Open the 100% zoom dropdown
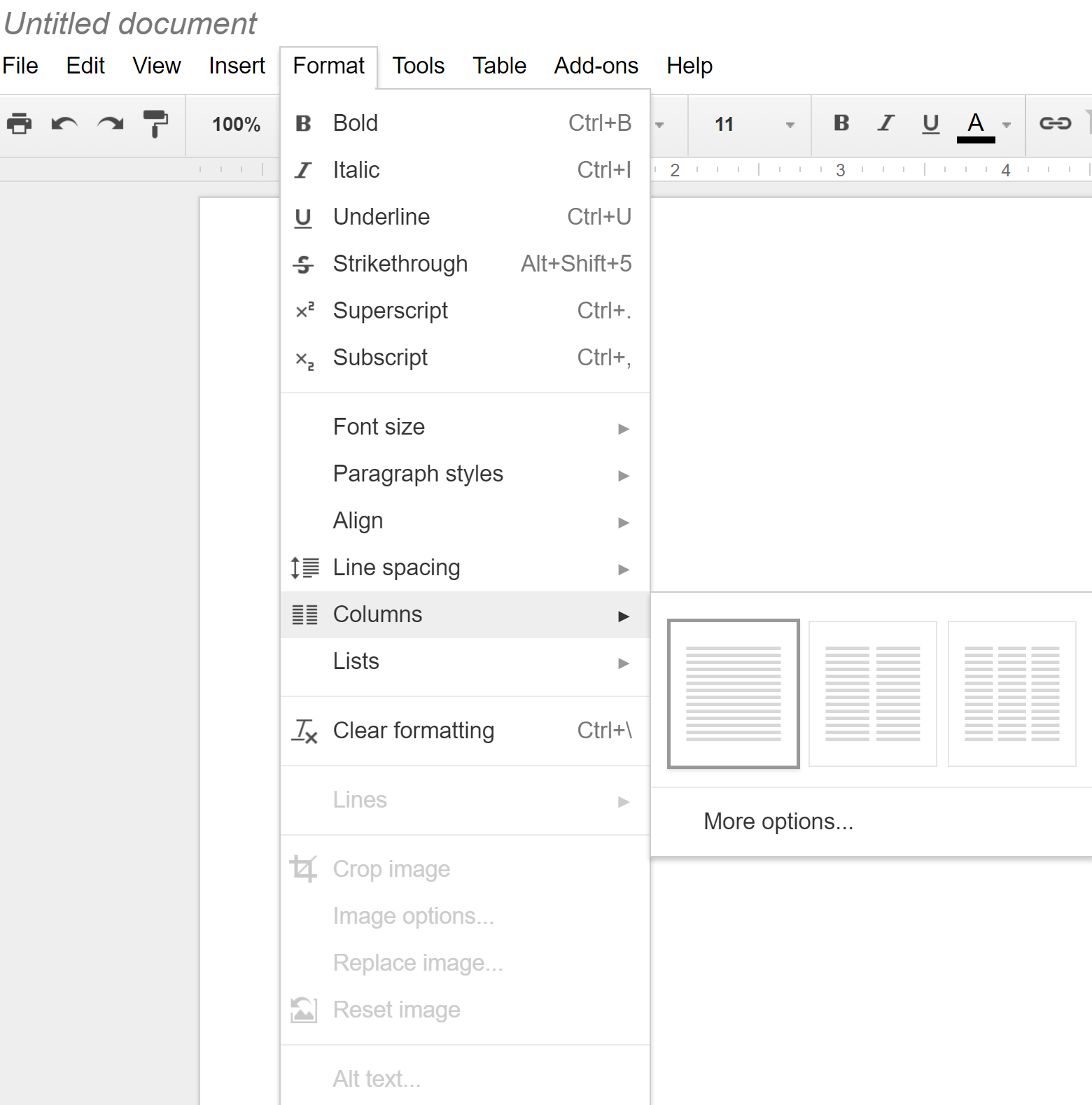Screen dimensions: 1092x1105 [236, 125]
